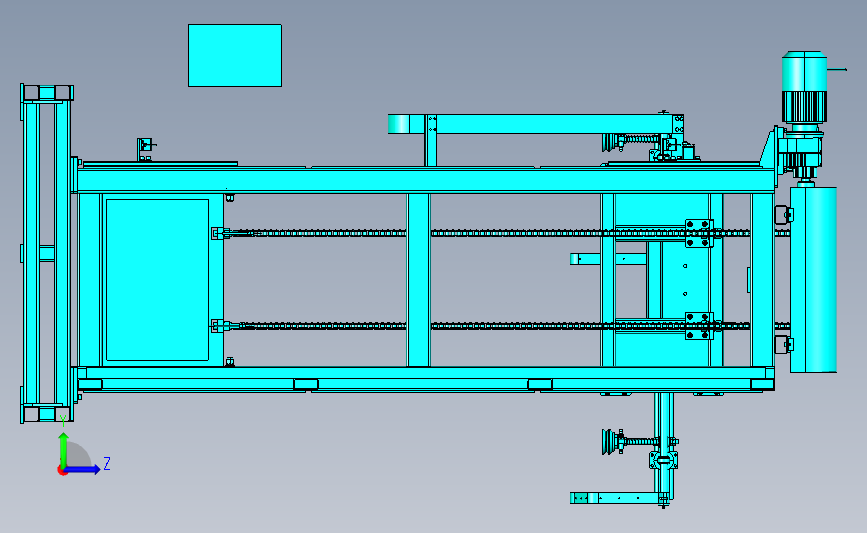This screenshot has width=867, height=533.
Task: Click the "Z" axis label
Action: [107, 463]
